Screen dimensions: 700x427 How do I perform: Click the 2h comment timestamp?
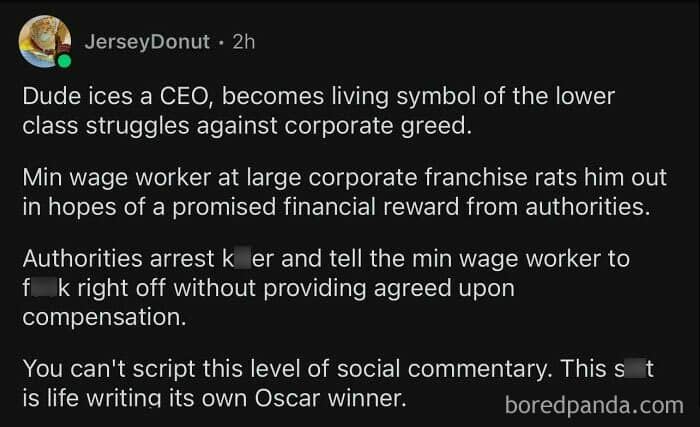pos(244,42)
